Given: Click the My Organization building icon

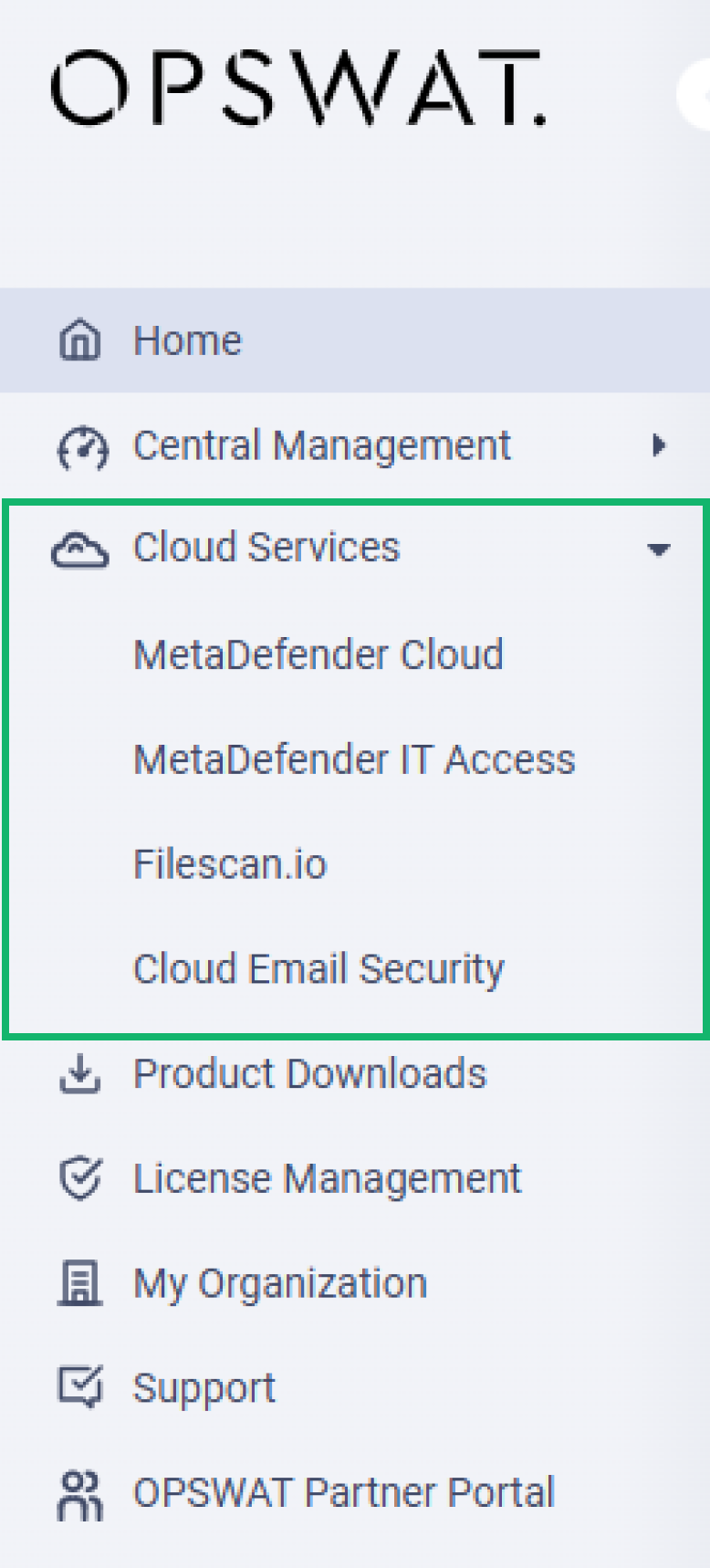Looking at the screenshot, I should tap(80, 1283).
